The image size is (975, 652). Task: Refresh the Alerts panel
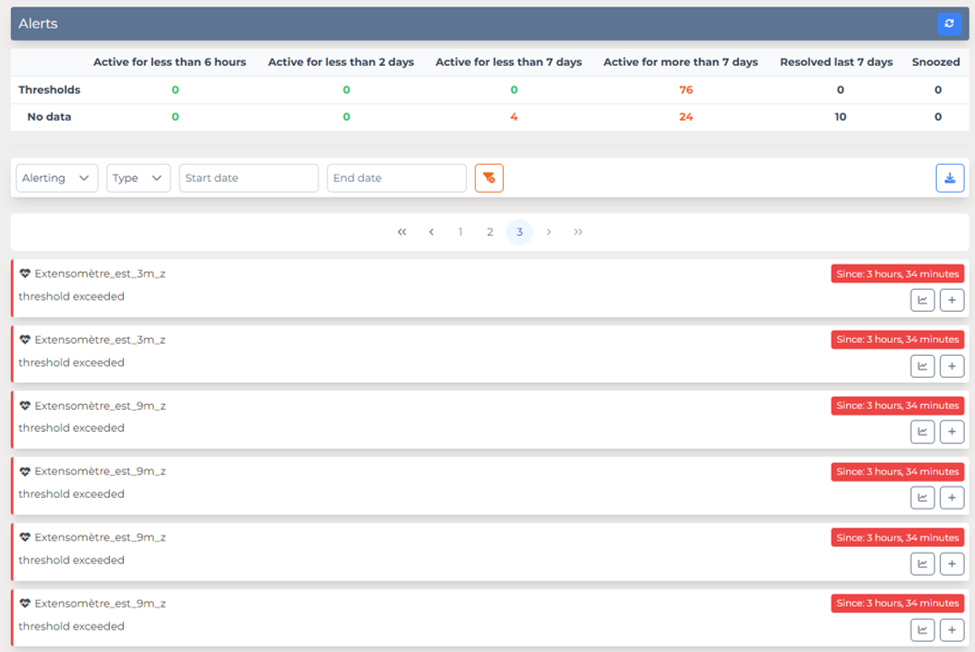pyautogui.click(x=949, y=24)
